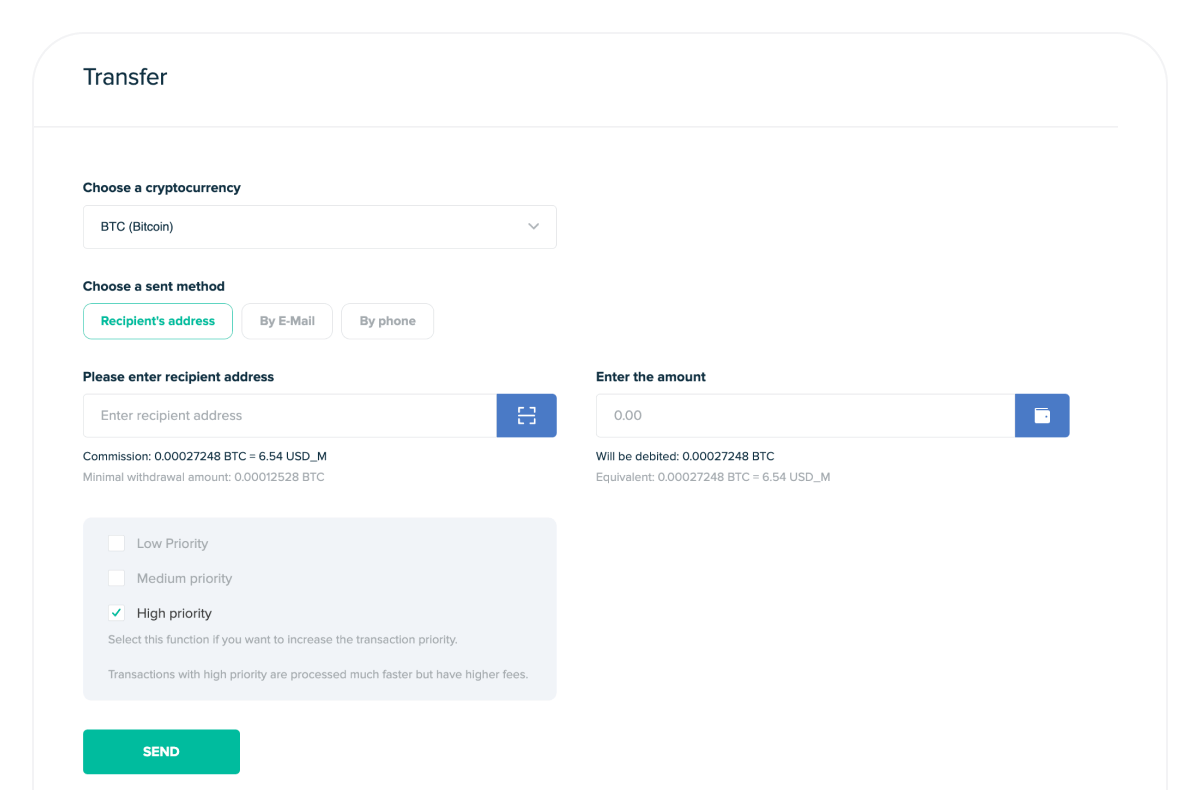
Task: Click the Will be debited text
Action: (685, 456)
